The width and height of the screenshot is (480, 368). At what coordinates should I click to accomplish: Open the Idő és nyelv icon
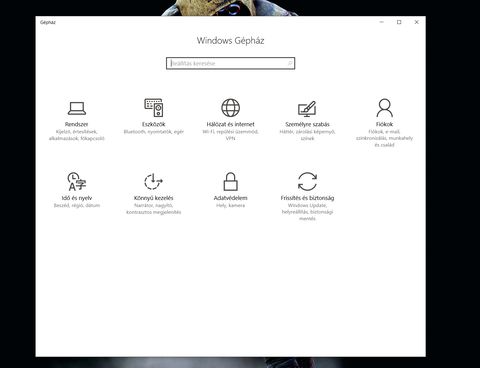tap(77, 181)
